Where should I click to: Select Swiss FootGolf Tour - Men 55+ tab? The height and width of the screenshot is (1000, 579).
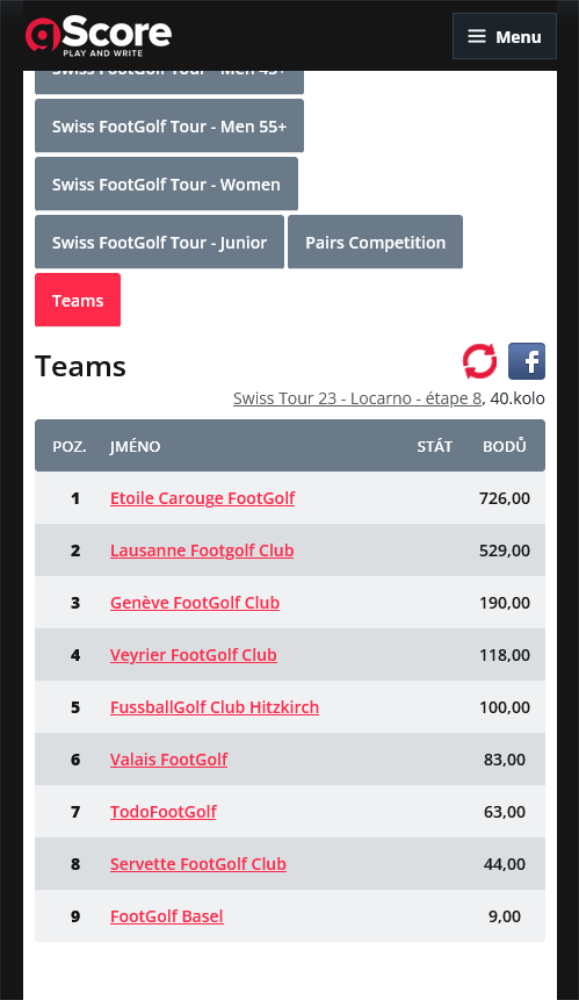click(x=169, y=126)
